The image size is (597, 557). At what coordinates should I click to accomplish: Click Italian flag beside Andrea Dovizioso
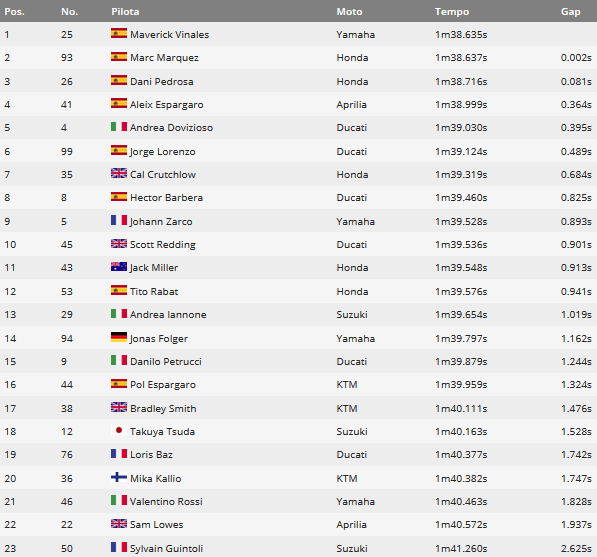(x=119, y=126)
